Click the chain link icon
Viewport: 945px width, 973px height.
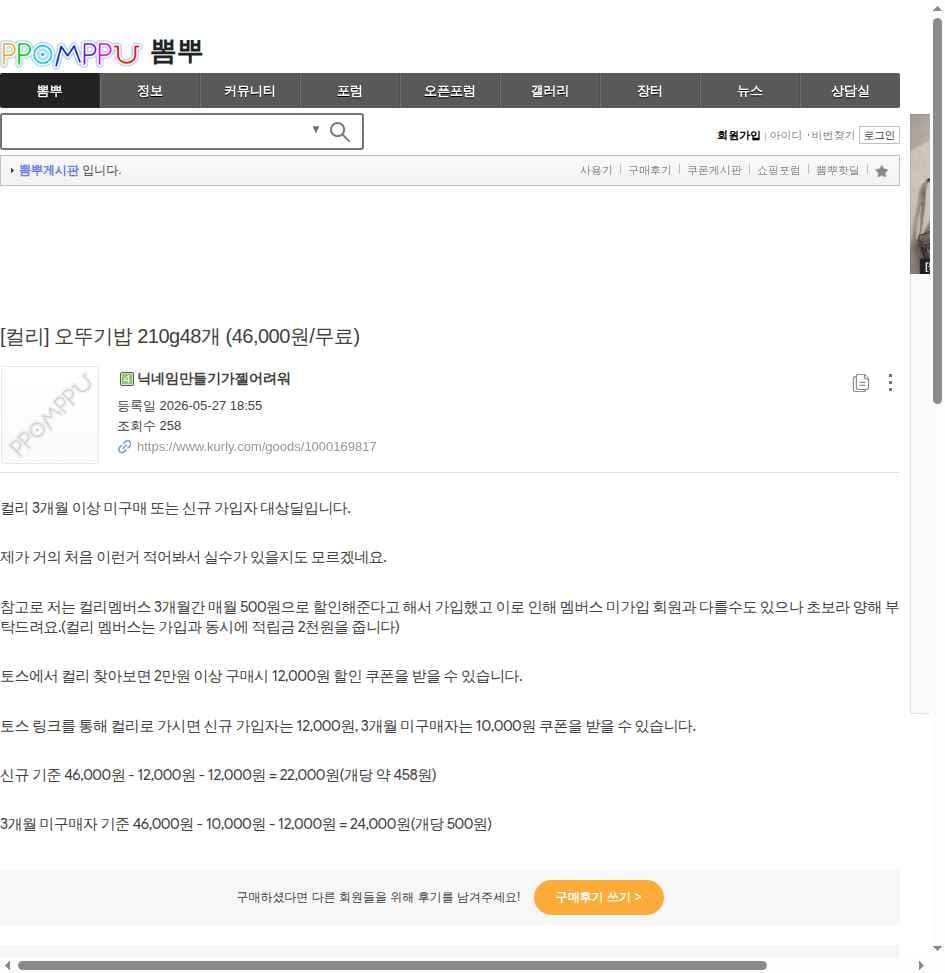point(125,447)
